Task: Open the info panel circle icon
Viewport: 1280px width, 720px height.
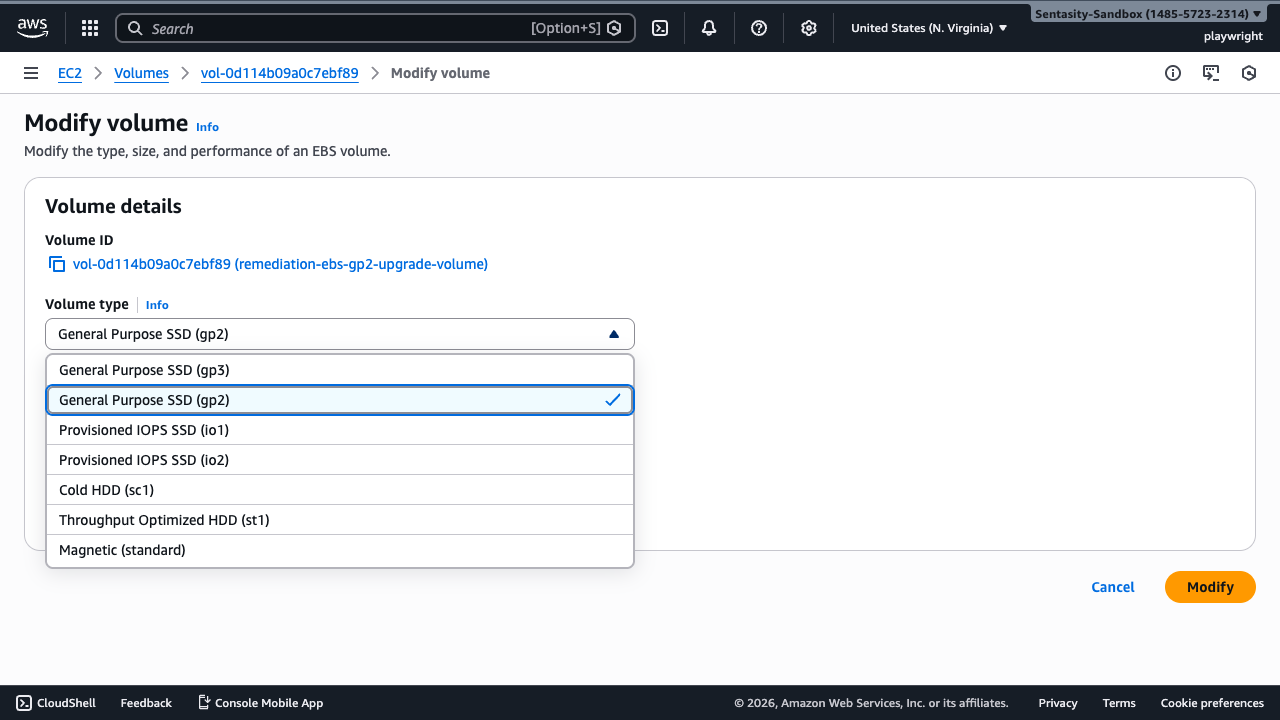Action: click(x=1173, y=73)
